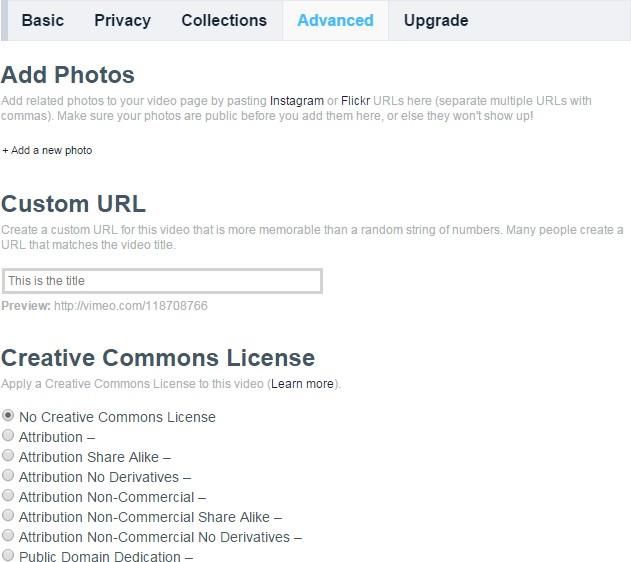The width and height of the screenshot is (631, 562).
Task: Click the 'Creative Commons License' heading
Action: (x=158, y=358)
